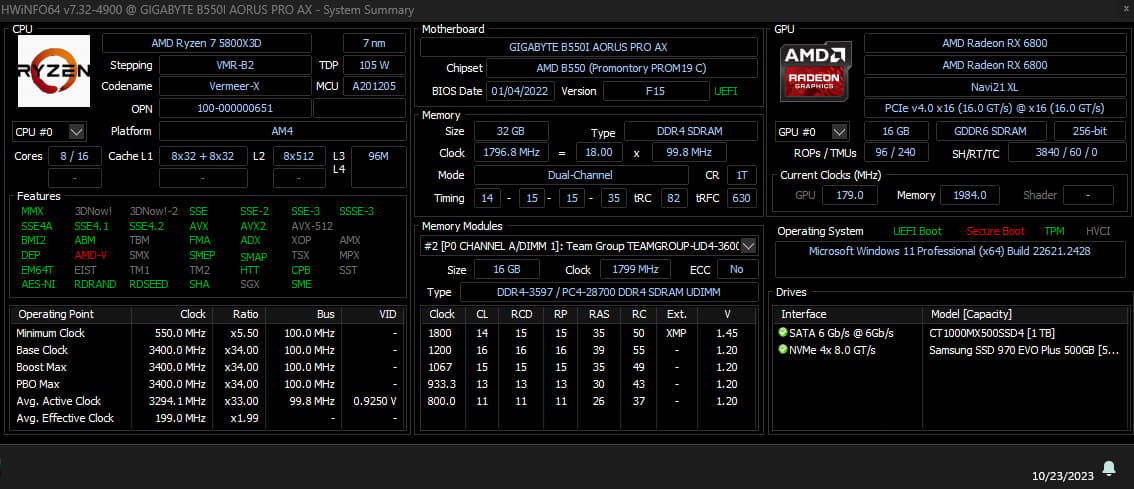Click the BIOS version F15 field
Viewport: 1134px width, 489px height.
click(656, 91)
